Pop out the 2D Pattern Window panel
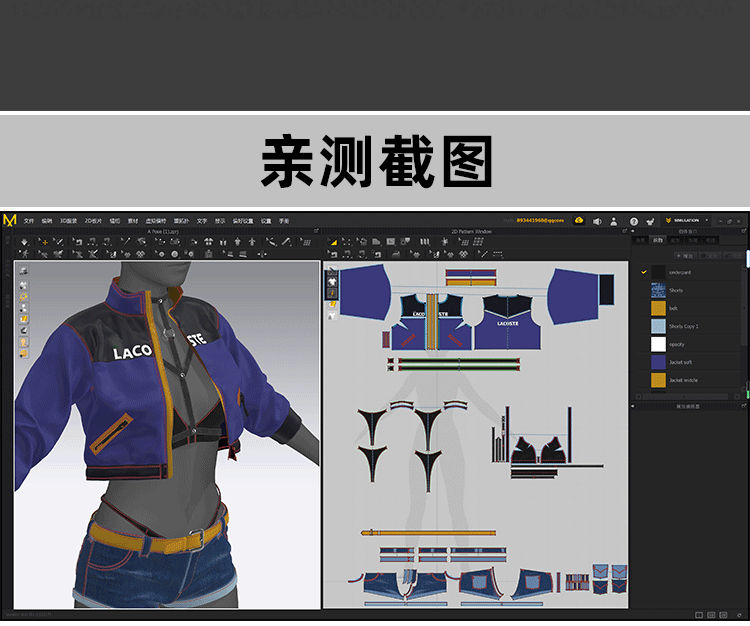The image size is (750, 626). pos(626,231)
